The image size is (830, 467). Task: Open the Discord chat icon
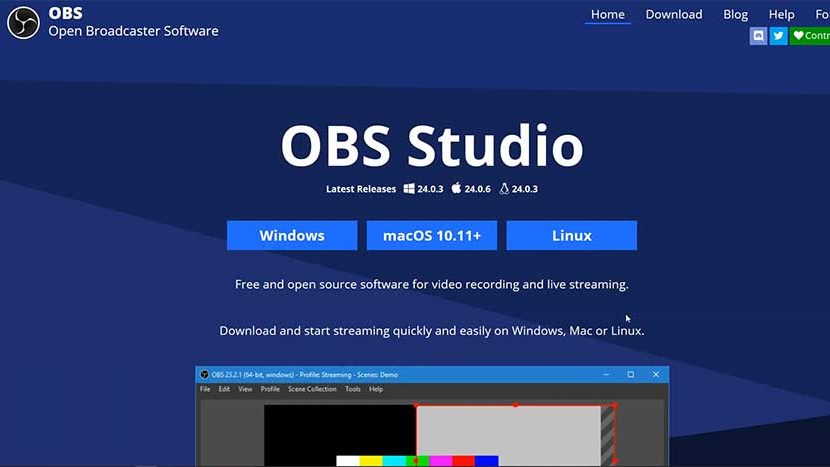(x=758, y=35)
